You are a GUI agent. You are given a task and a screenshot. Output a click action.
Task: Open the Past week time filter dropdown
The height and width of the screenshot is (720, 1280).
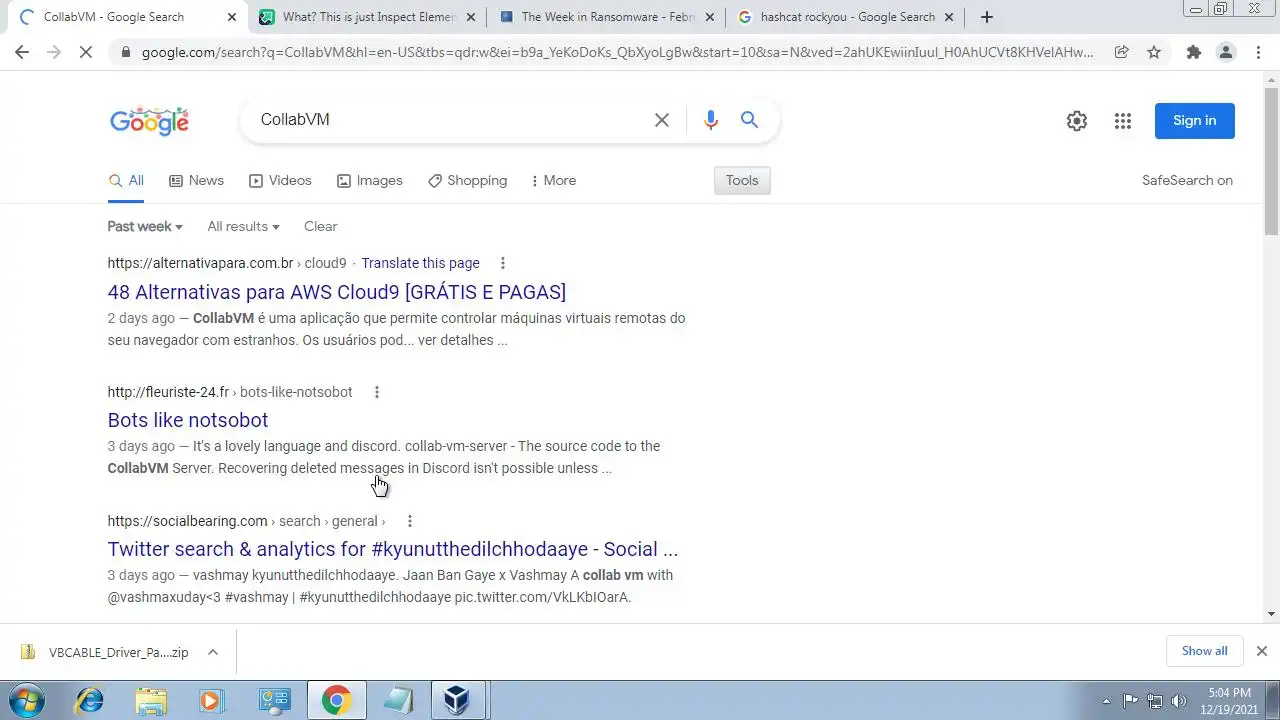tap(145, 226)
